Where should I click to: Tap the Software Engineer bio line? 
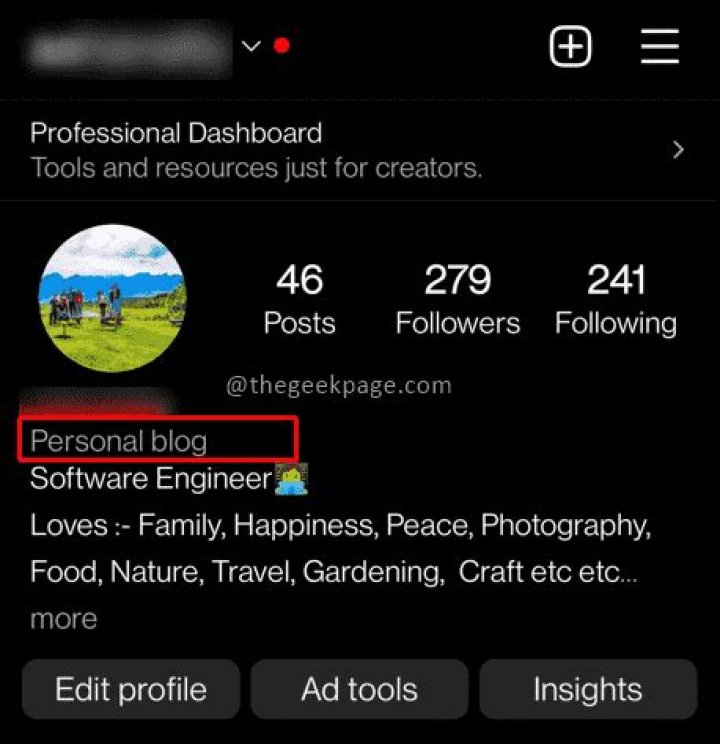tap(169, 478)
